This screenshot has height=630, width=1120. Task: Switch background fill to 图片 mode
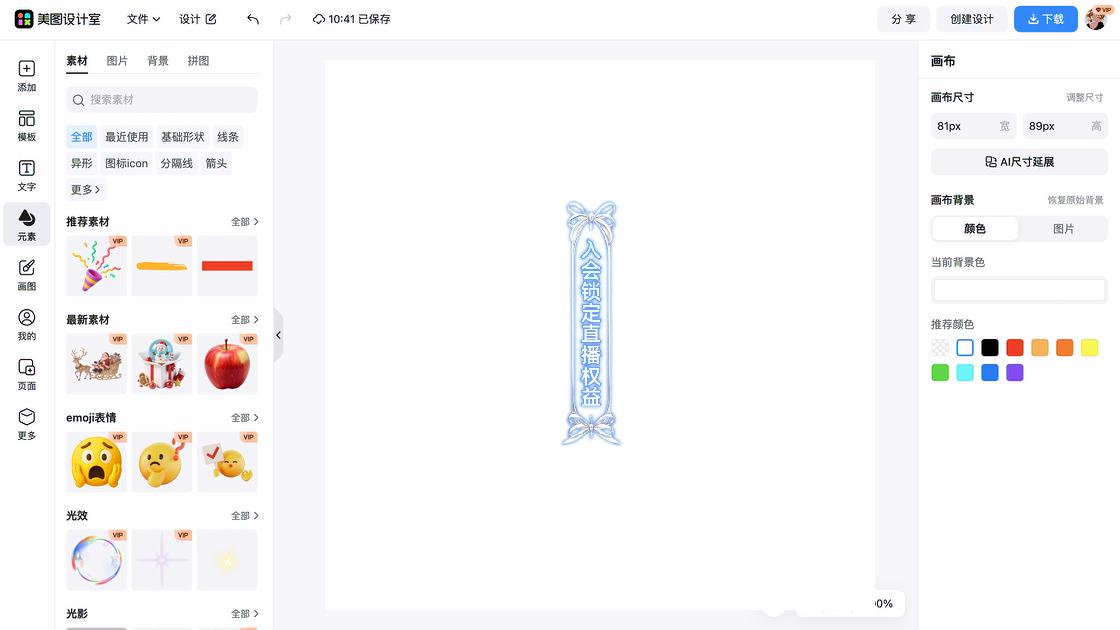[x=1063, y=229]
